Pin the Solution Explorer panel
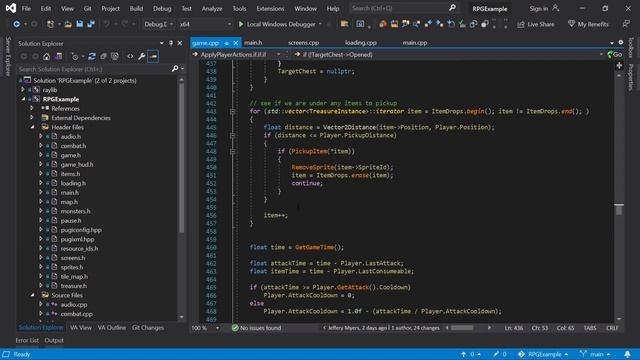 click(171, 43)
